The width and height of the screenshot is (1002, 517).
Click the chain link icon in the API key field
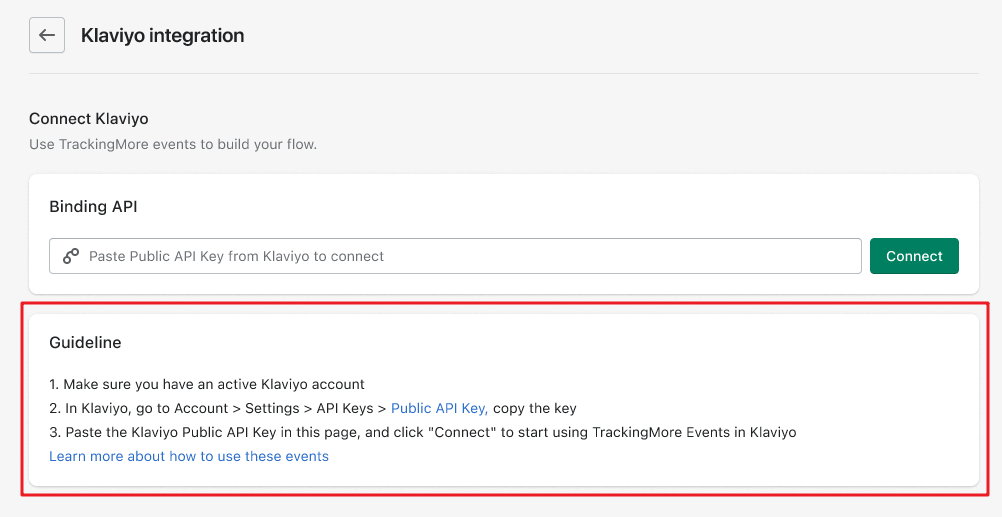71,256
